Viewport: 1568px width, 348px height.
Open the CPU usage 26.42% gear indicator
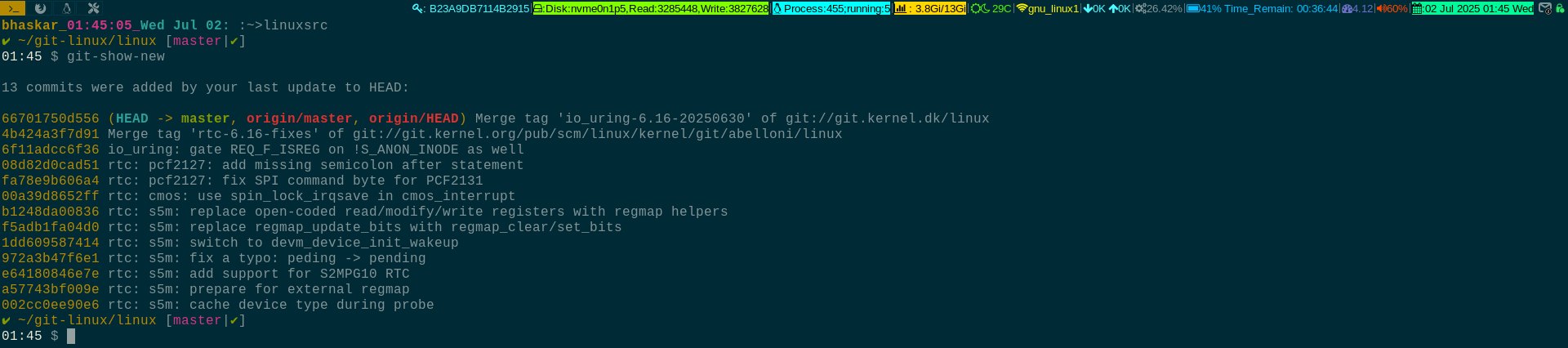(x=1159, y=9)
